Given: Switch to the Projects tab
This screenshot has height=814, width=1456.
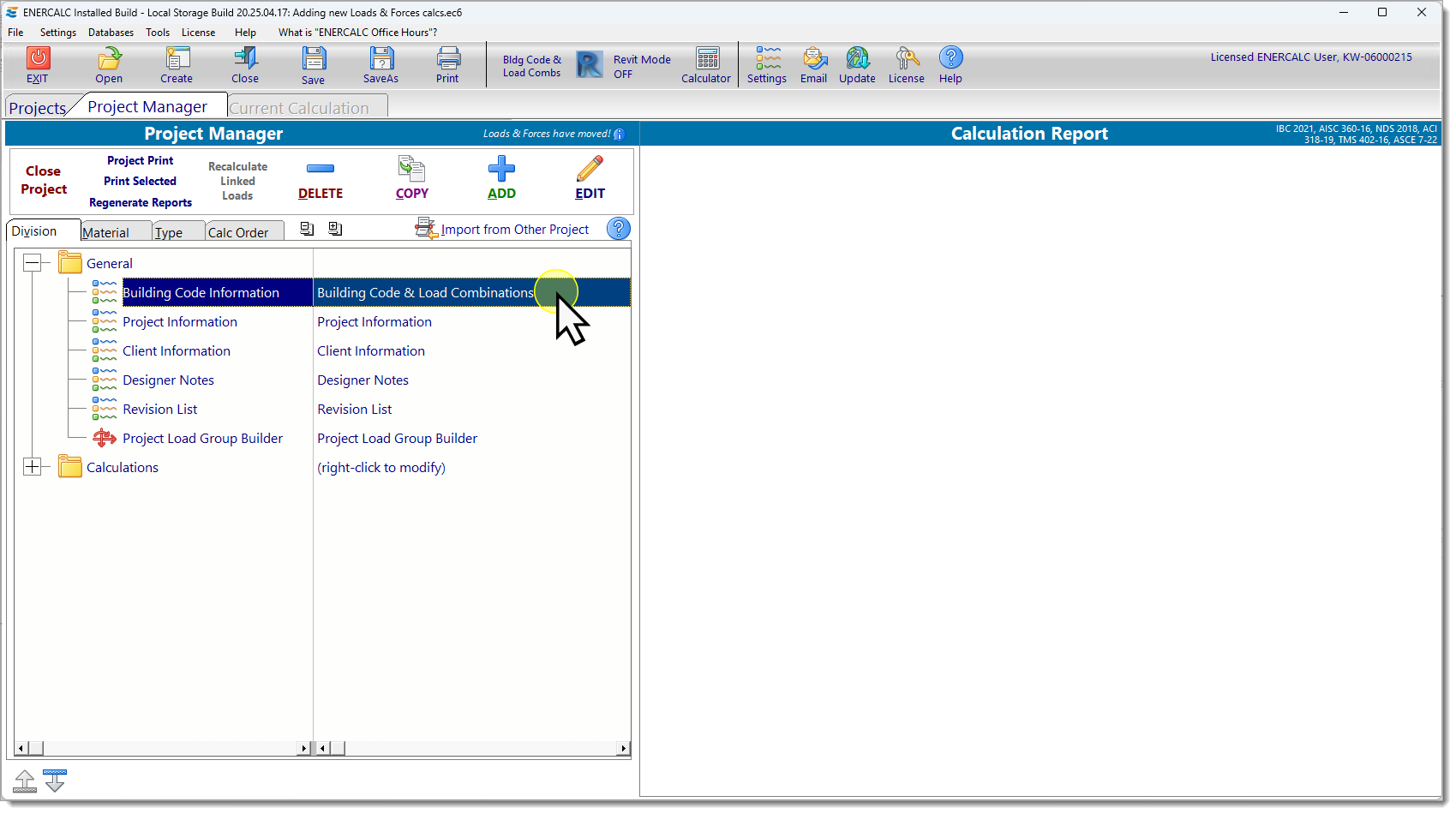Looking at the screenshot, I should (38, 108).
